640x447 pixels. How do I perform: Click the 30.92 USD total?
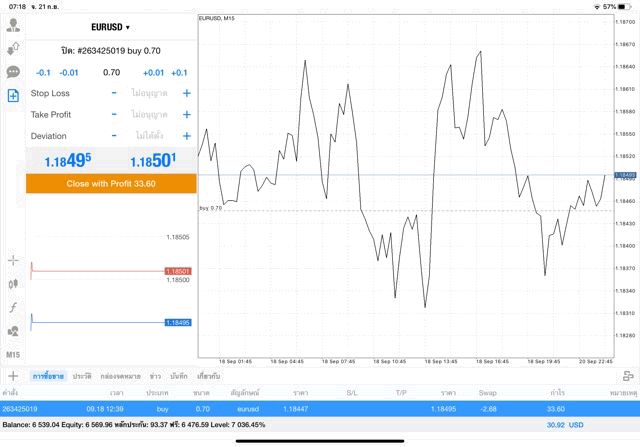click(x=565, y=425)
